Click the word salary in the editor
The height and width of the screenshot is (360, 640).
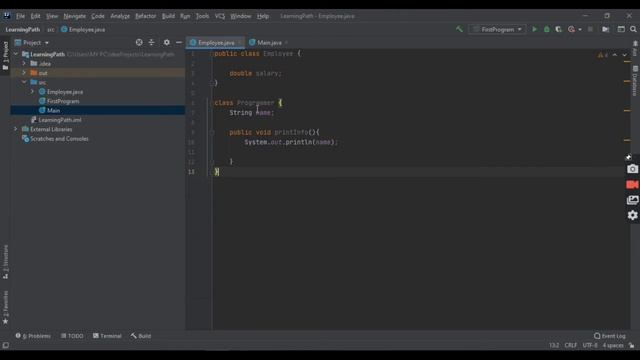267,73
